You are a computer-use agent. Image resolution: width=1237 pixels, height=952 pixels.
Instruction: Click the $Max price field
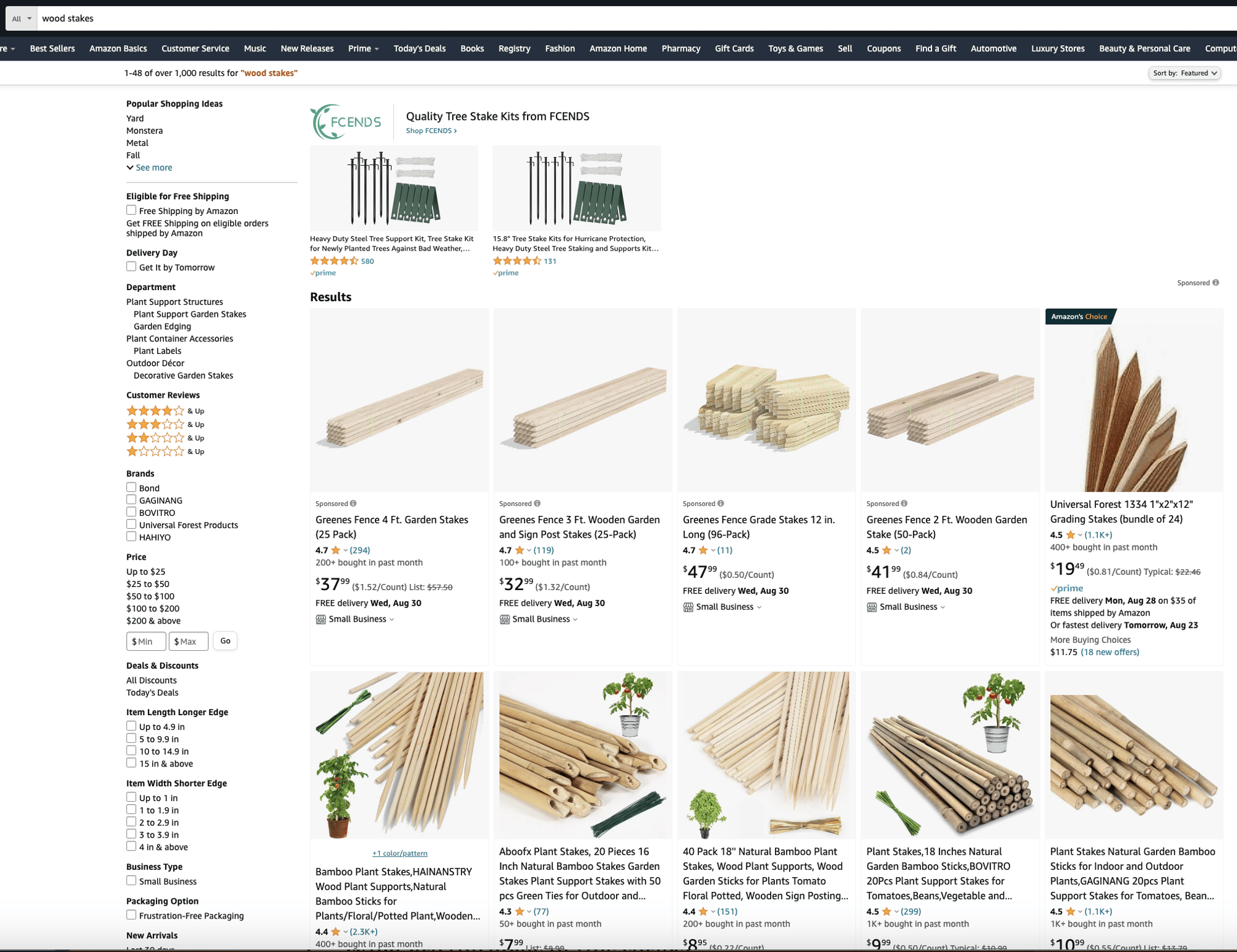tap(188, 641)
